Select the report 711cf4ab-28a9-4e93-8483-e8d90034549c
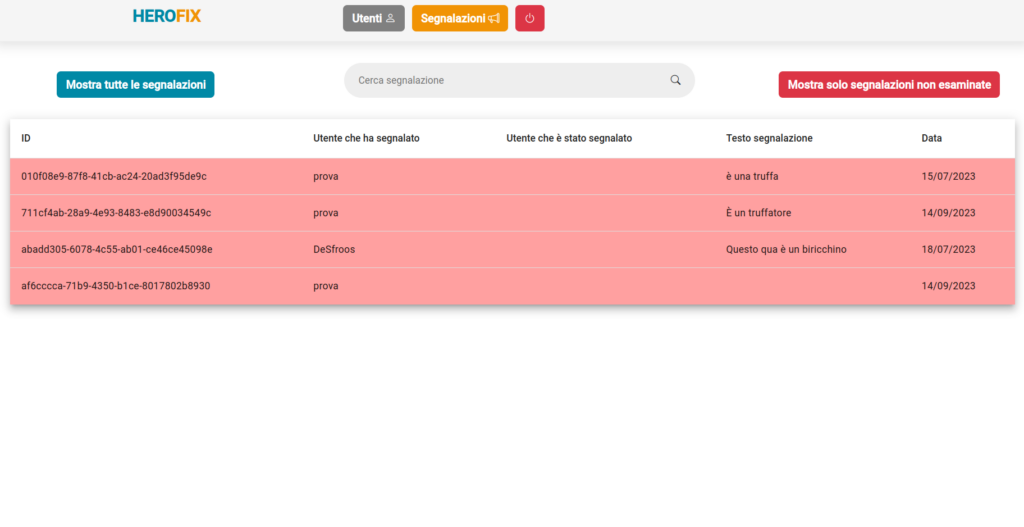This screenshot has height=527, width=1024. point(512,213)
